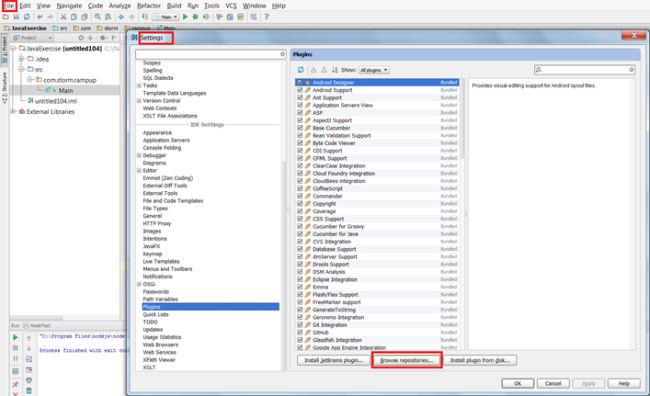Expand the Debugger settings node
650x396 pixels.
[x=139, y=155]
